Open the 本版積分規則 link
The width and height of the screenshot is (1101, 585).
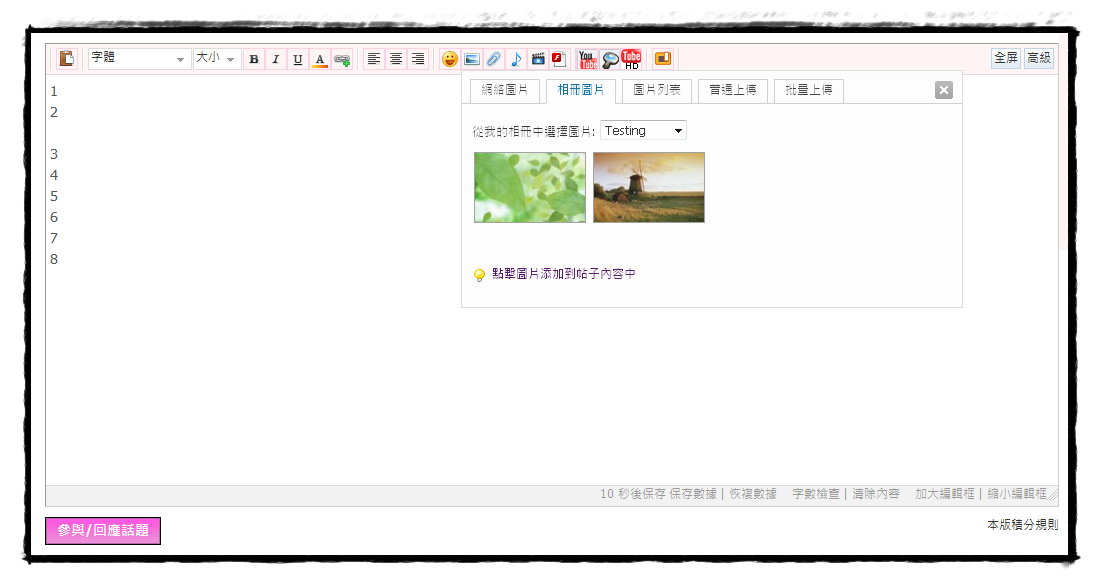pyautogui.click(x=1022, y=525)
